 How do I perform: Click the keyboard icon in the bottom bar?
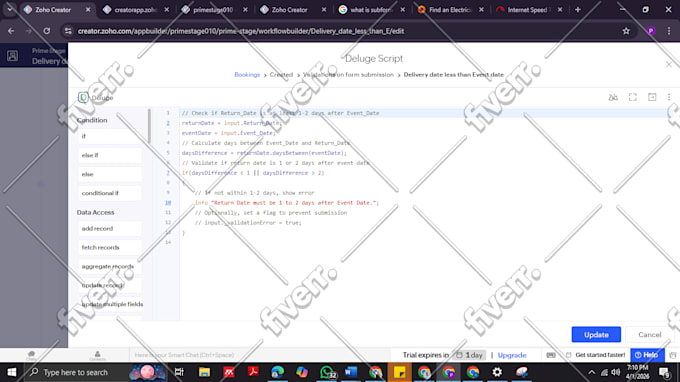(551, 355)
